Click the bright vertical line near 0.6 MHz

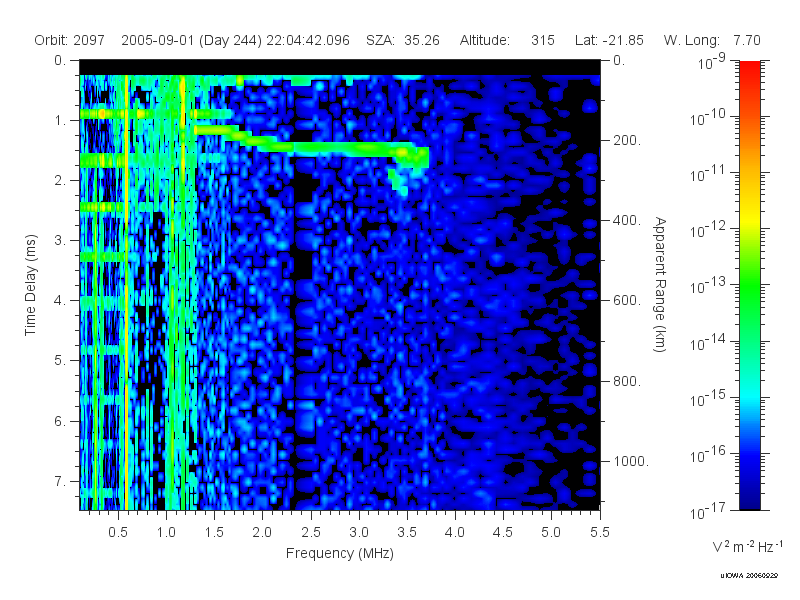coord(126,292)
